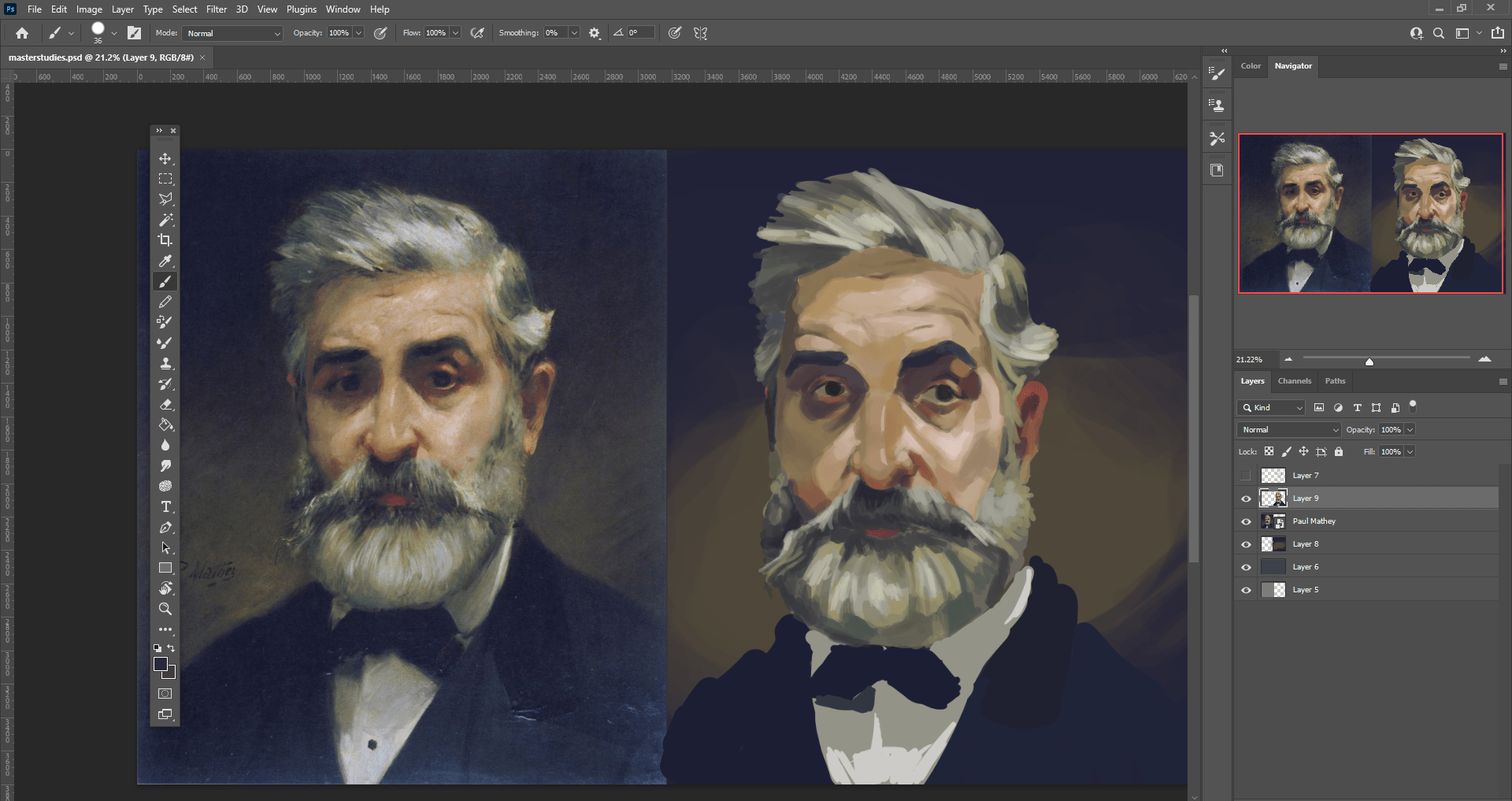Switch to the Channels tab
Image resolution: width=1512 pixels, height=801 pixels.
click(1295, 381)
